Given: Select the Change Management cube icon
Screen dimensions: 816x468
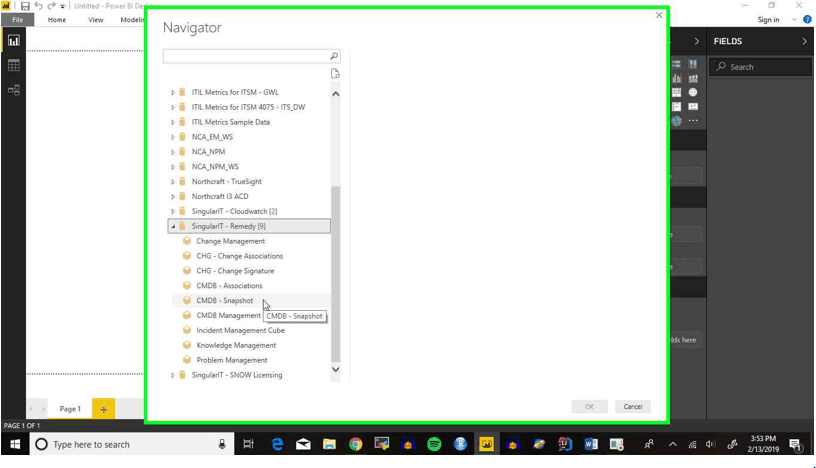Looking at the screenshot, I should point(187,241).
